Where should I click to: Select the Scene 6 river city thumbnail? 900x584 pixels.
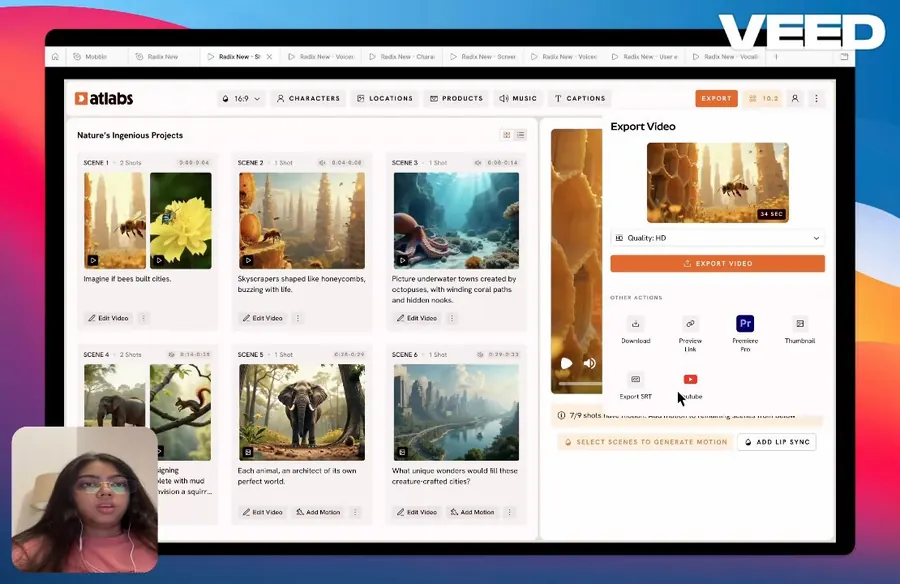click(x=456, y=412)
